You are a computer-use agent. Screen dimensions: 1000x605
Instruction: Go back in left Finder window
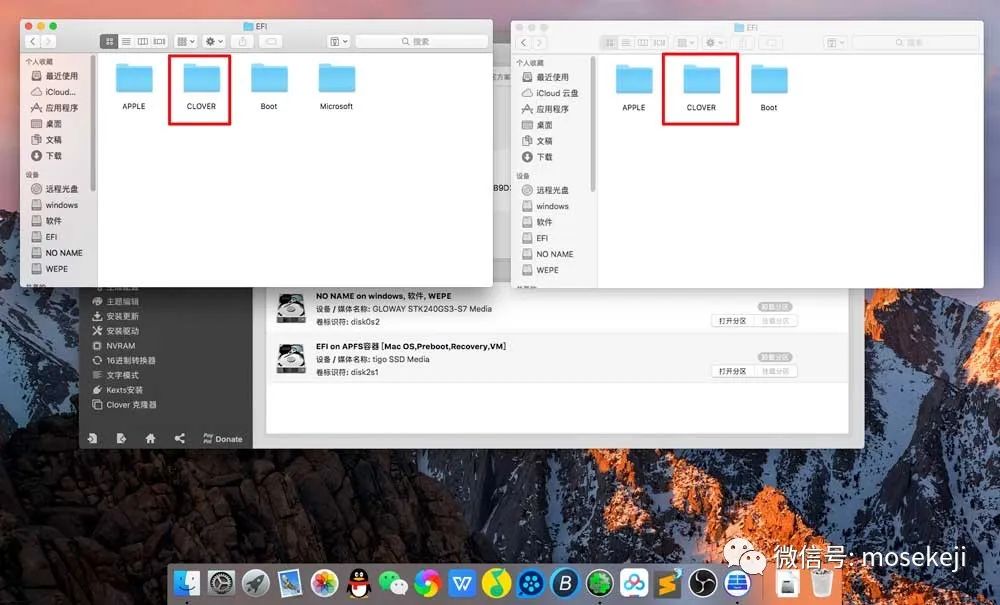point(33,41)
